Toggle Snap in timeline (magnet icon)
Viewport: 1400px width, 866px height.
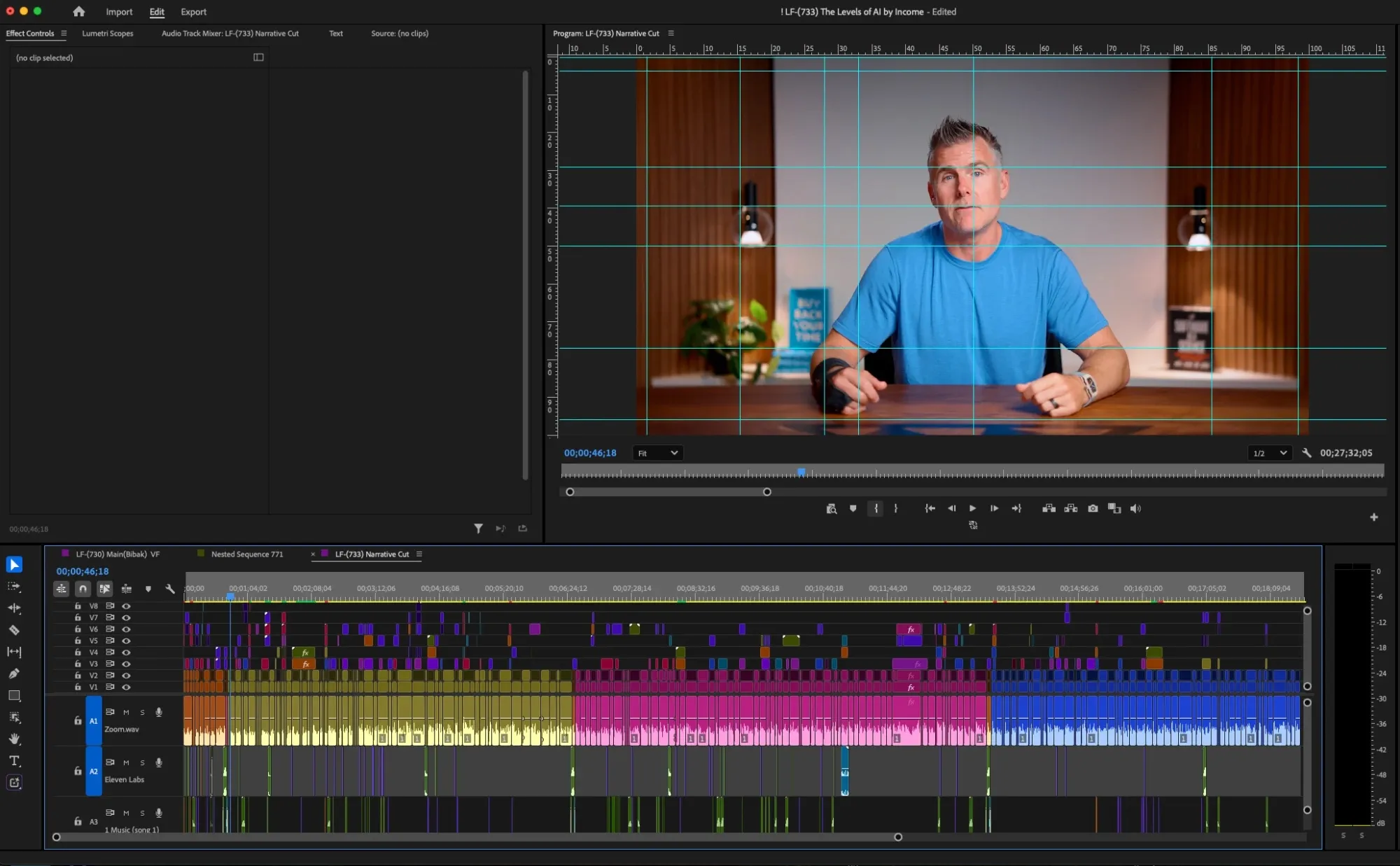click(x=83, y=589)
